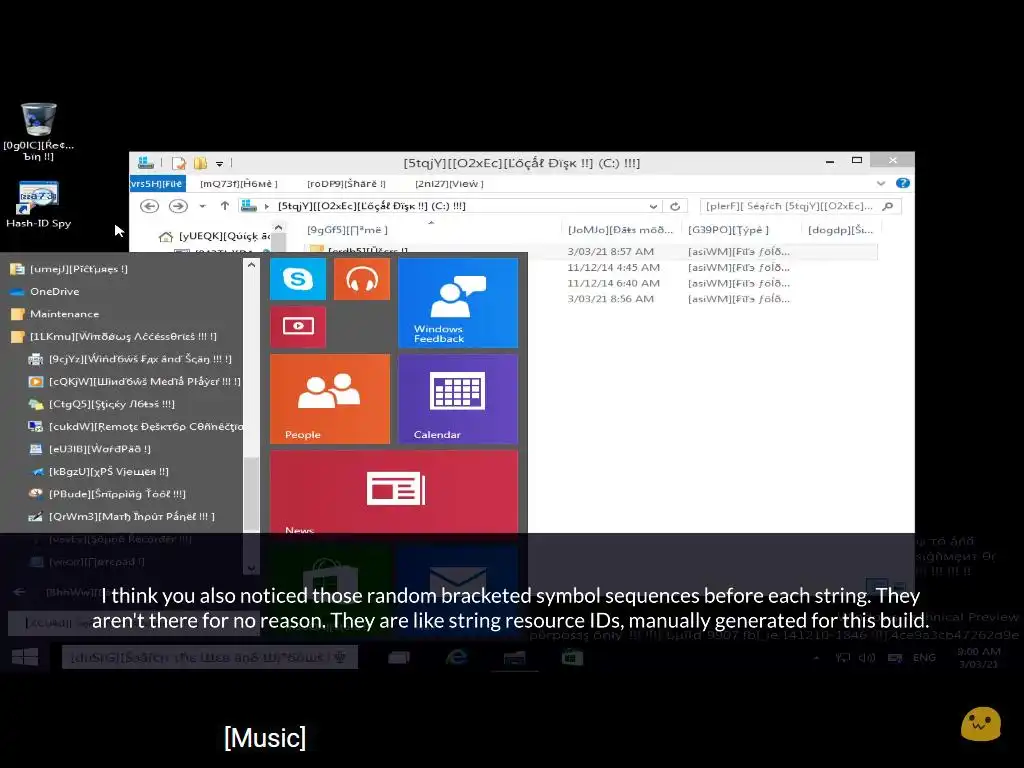
Task: Launch Internet Explorer from taskbar
Action: (456, 658)
